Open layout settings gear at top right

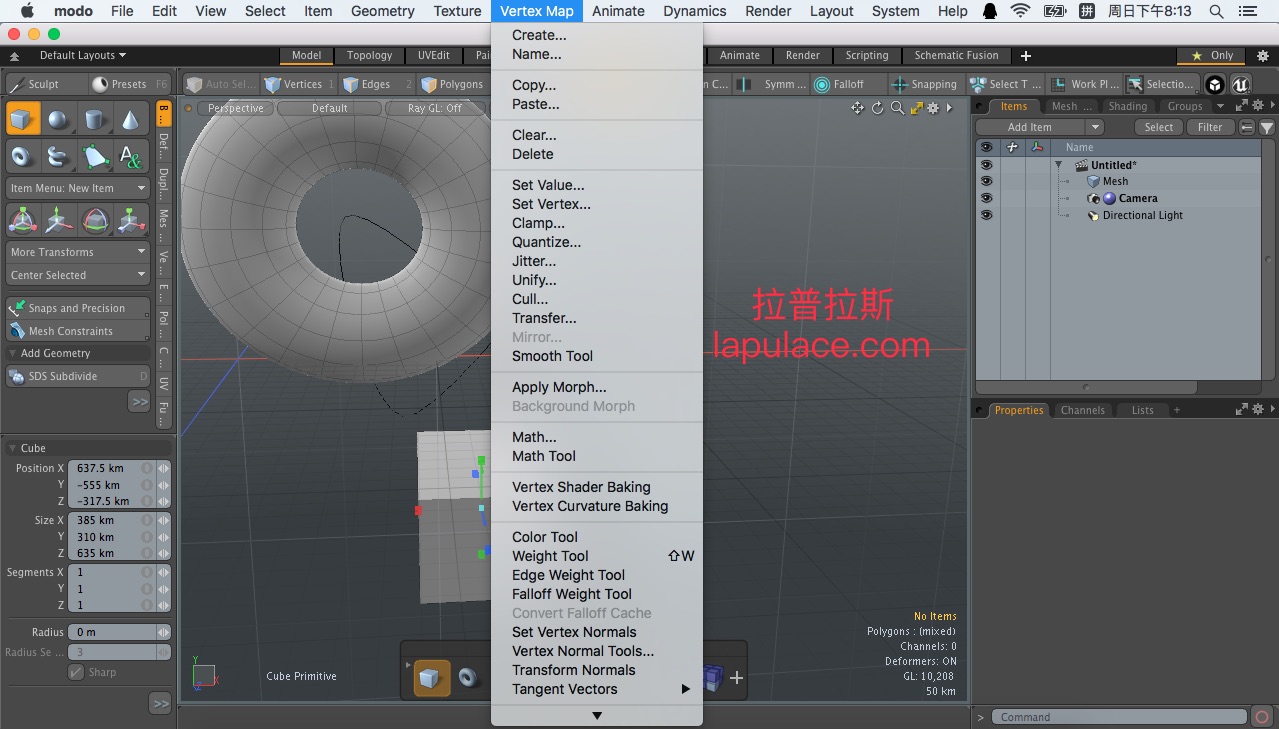coord(1263,56)
